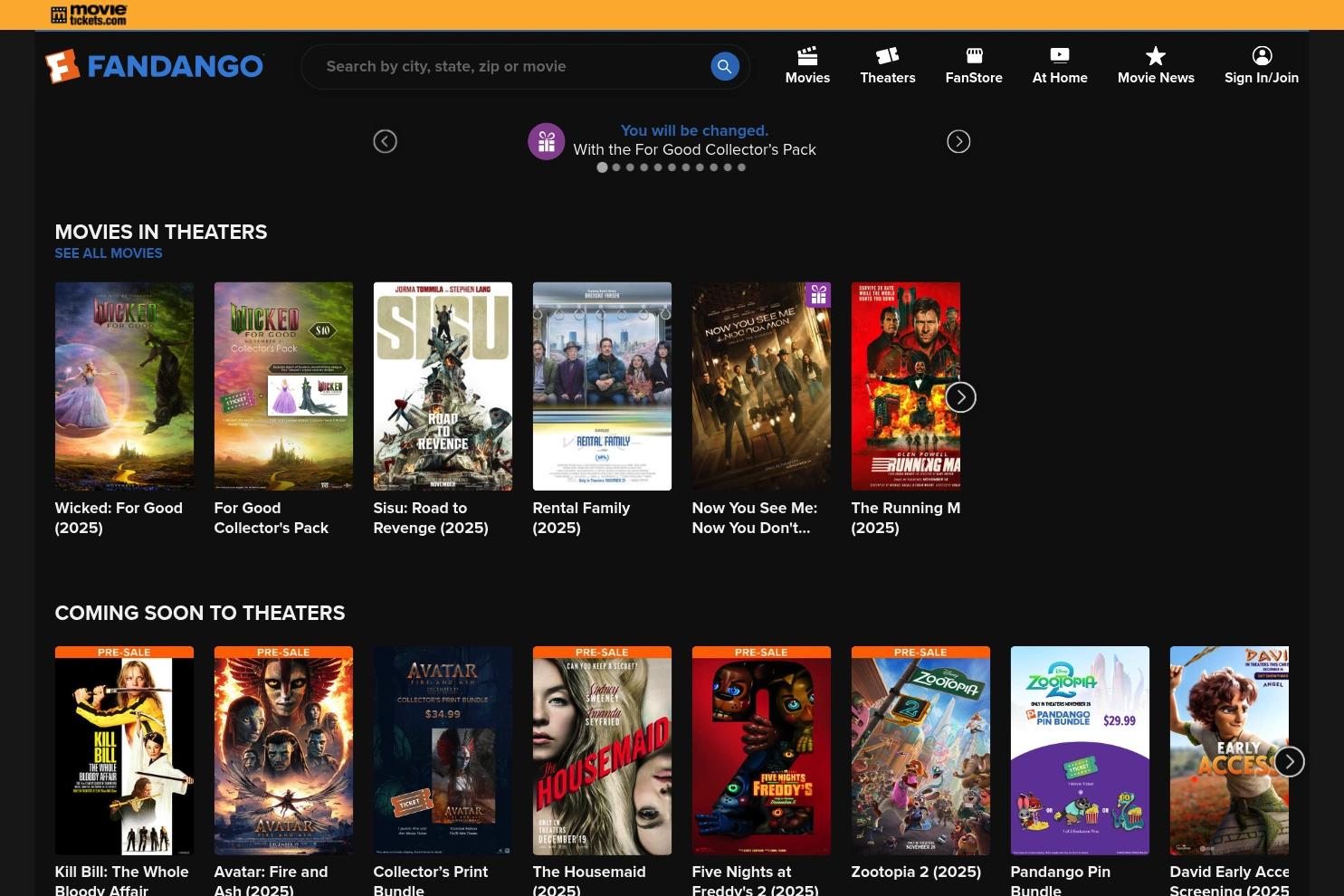Open the FanStore menu label
This screenshot has height=896, width=1344.
tap(974, 78)
